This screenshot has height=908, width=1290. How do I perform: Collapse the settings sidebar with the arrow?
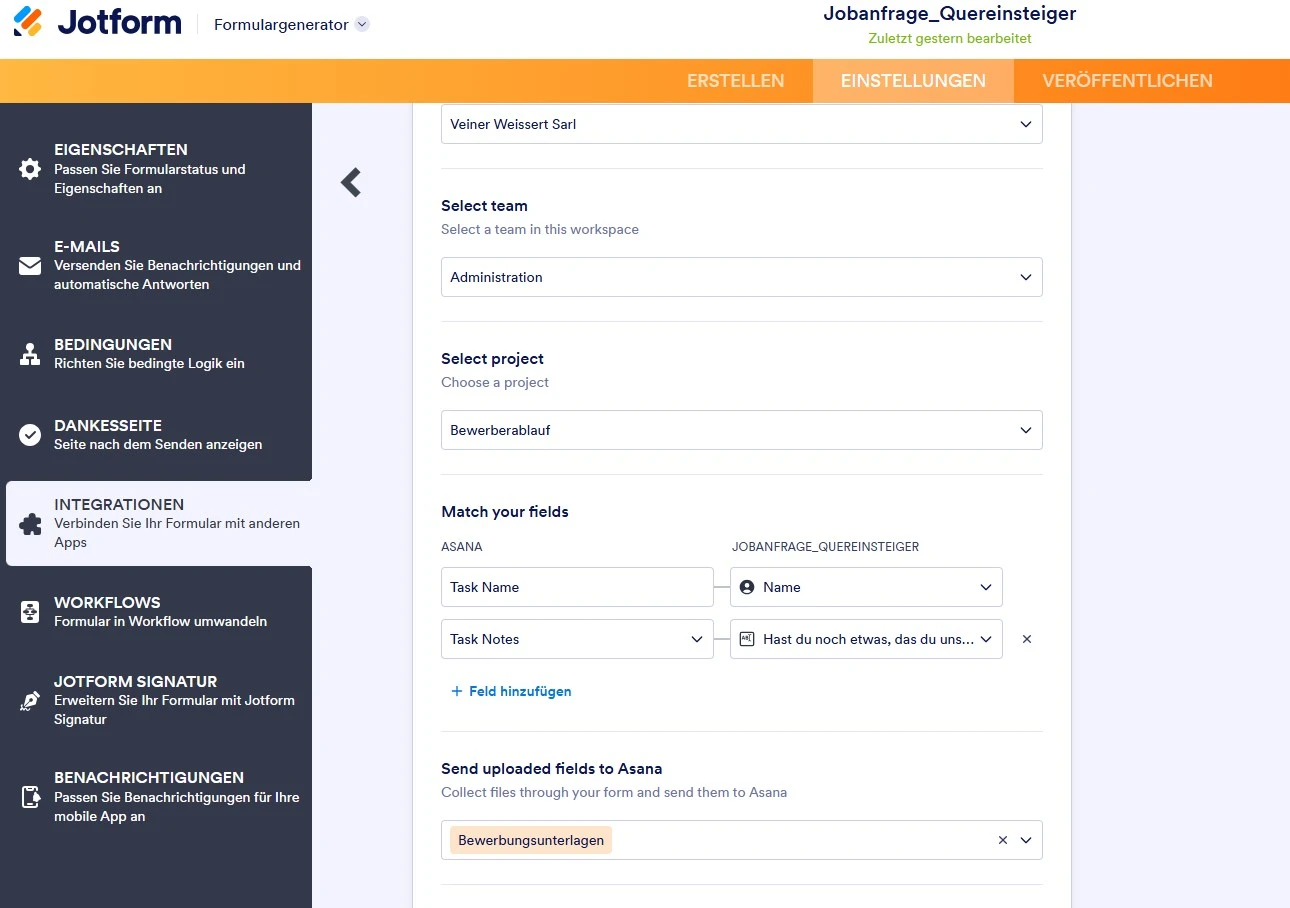click(x=351, y=183)
